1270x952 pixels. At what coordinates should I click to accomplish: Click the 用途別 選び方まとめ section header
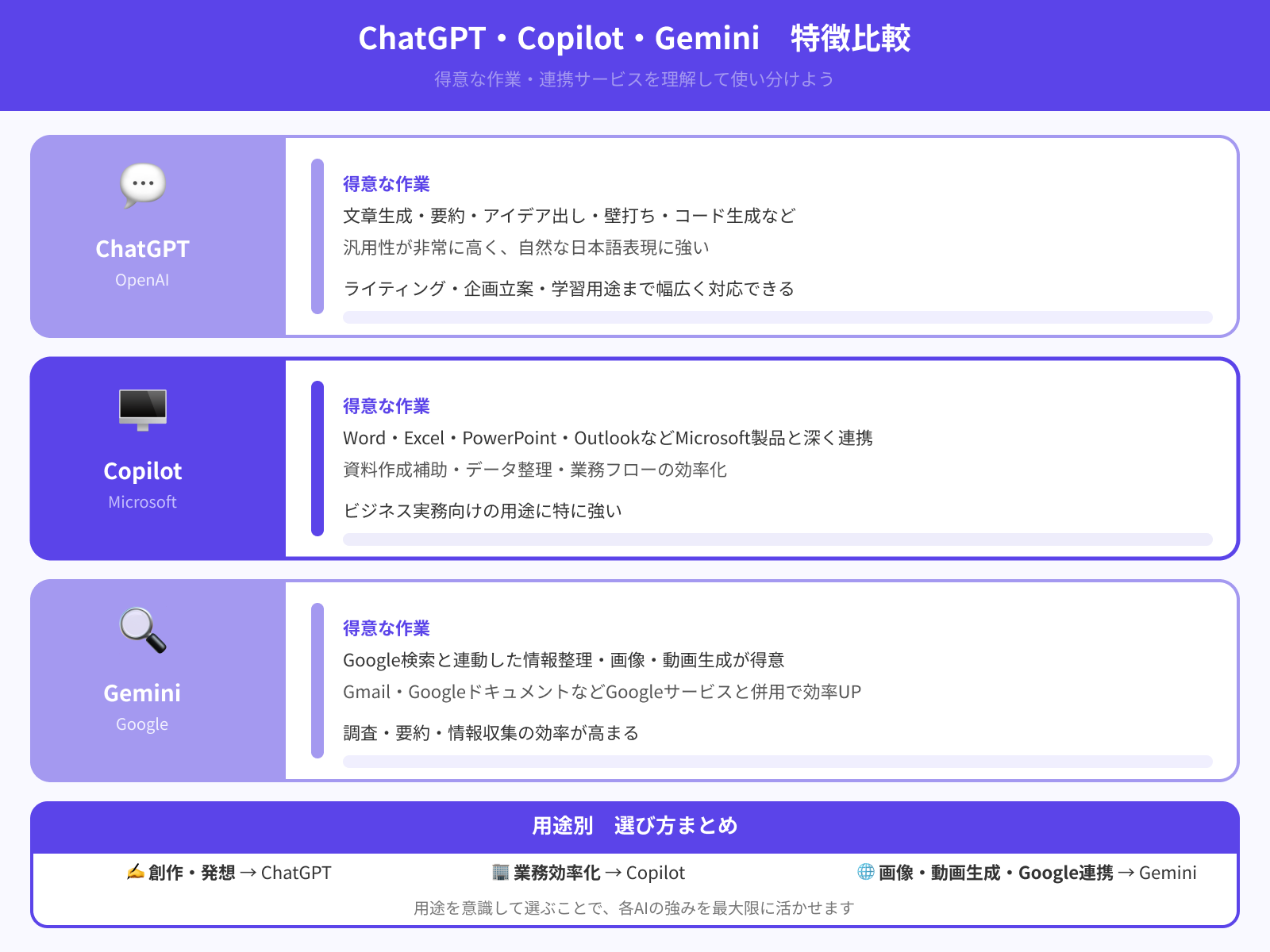coord(635,826)
